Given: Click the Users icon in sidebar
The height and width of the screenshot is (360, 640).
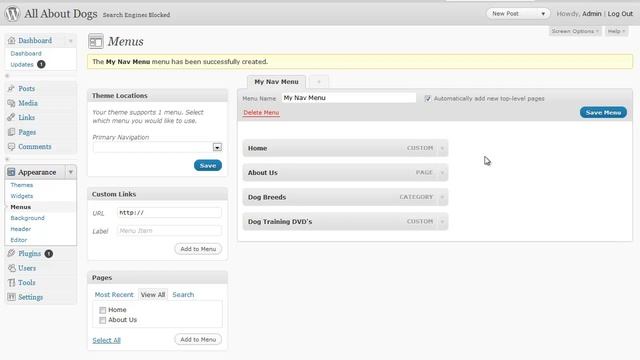Looking at the screenshot, I should (11, 268).
